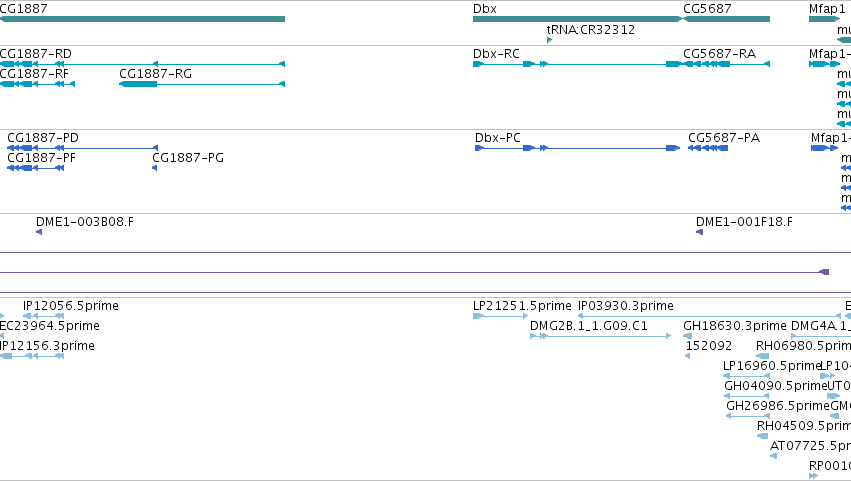
Task: Click the IP03930.3prime EST feature
Action: [710, 316]
